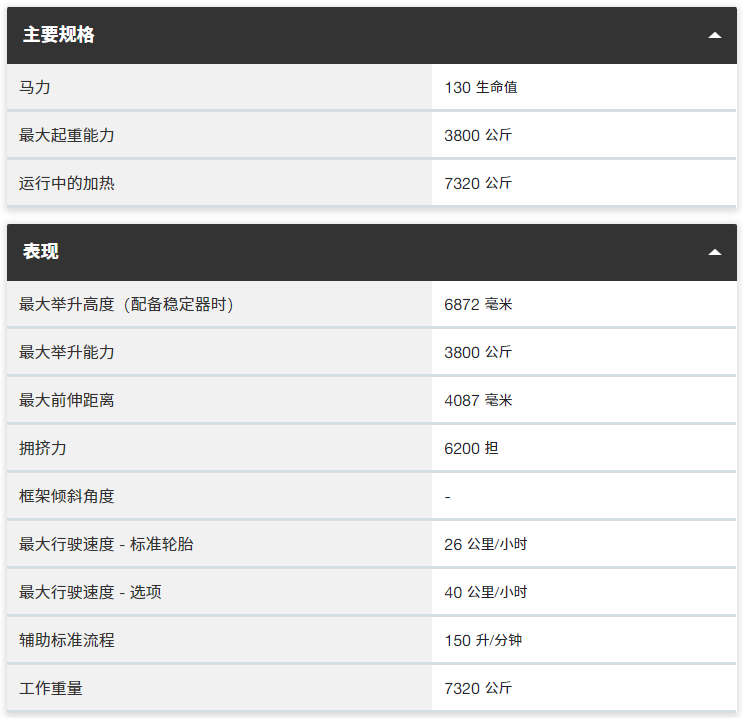The image size is (743, 718).
Task: Collapse the 主要规格 section arrow
Action: tap(714, 35)
